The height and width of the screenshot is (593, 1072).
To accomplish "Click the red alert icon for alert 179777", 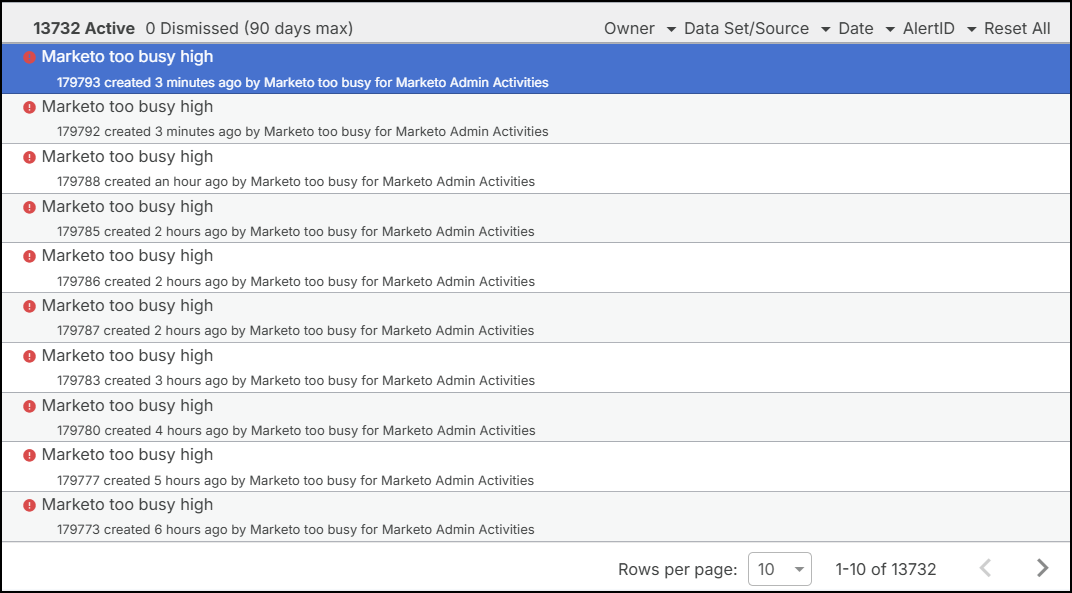I will pos(29,456).
